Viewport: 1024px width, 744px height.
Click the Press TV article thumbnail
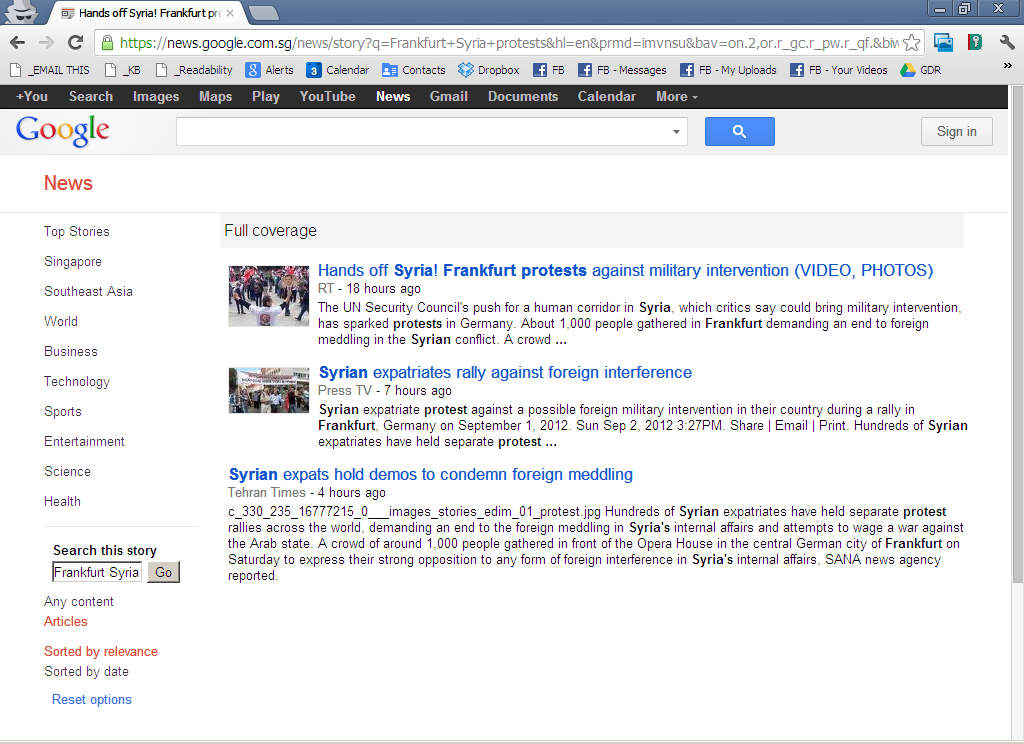pyautogui.click(x=268, y=390)
